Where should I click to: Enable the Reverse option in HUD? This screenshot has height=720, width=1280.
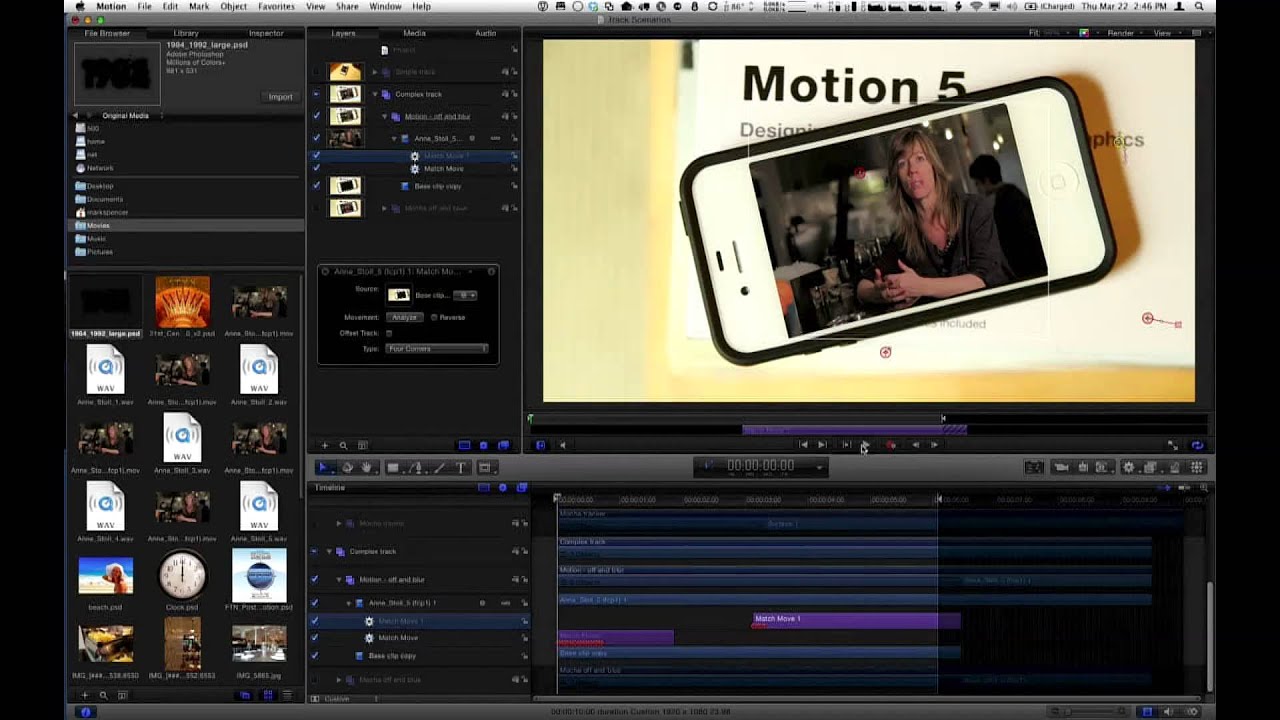[434, 317]
